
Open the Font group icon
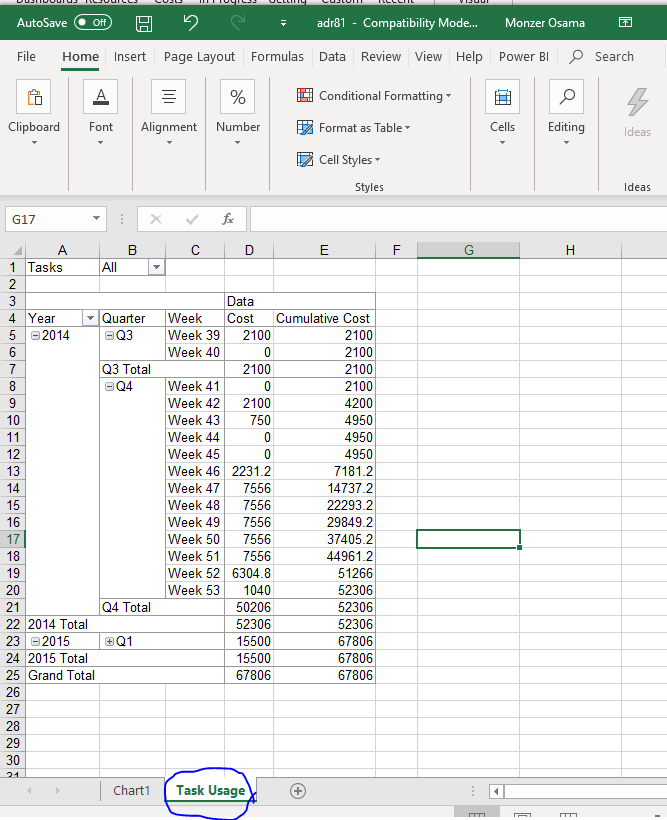point(101,98)
